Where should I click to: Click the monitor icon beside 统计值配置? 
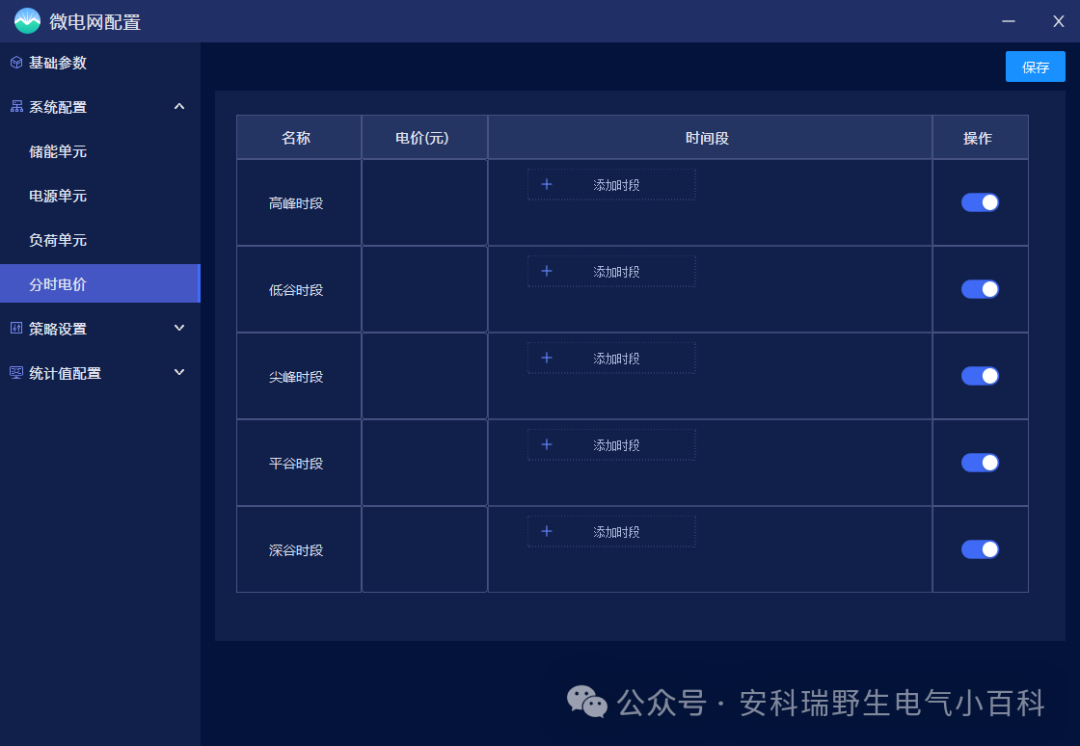(x=17, y=373)
